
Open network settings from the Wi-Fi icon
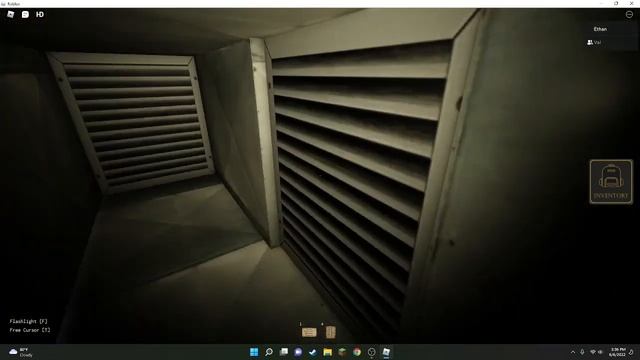coord(593,352)
